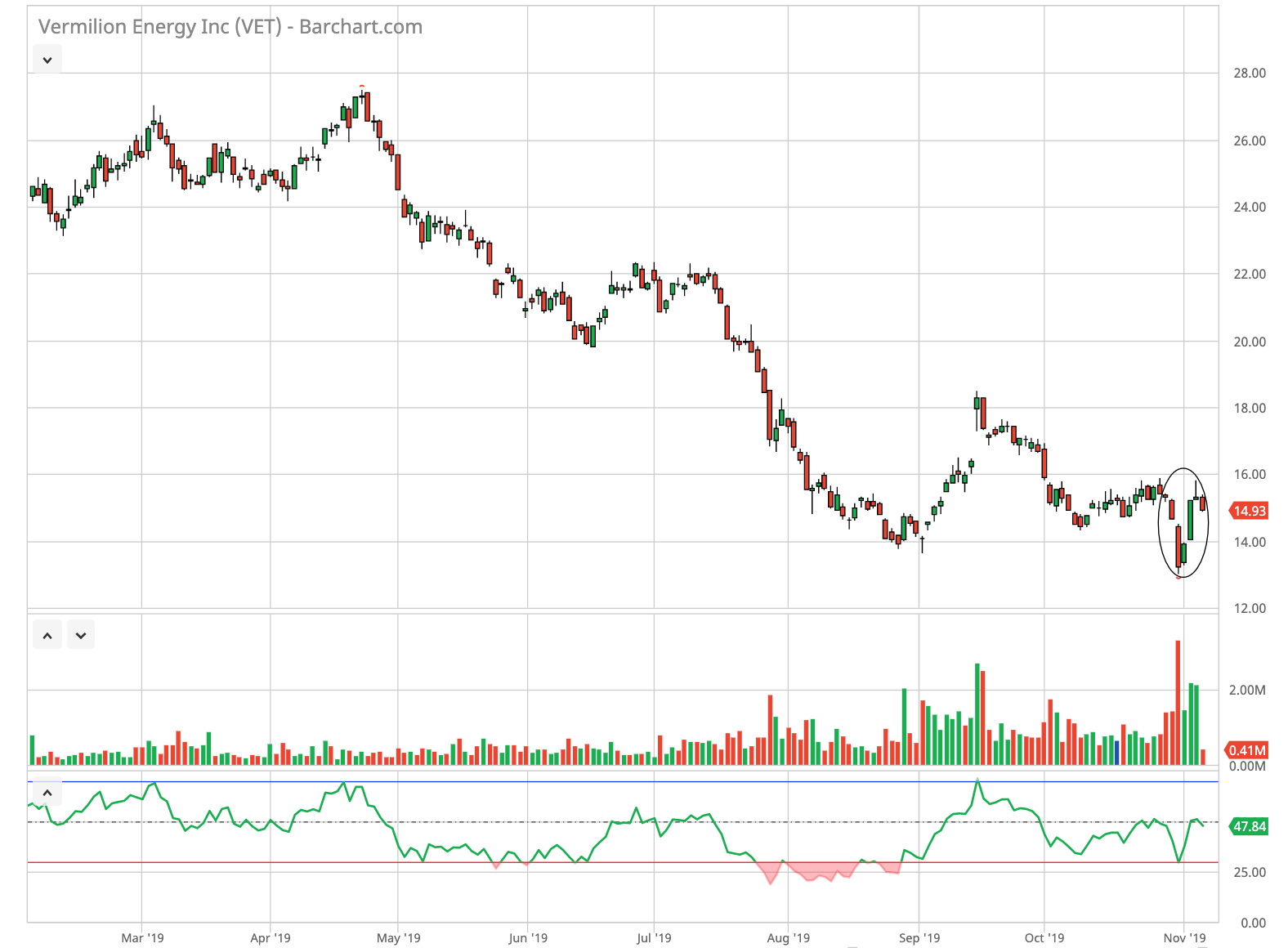The height and width of the screenshot is (948, 1288).
Task: Click the 25.00 RSI axis label
Action: 1250,873
